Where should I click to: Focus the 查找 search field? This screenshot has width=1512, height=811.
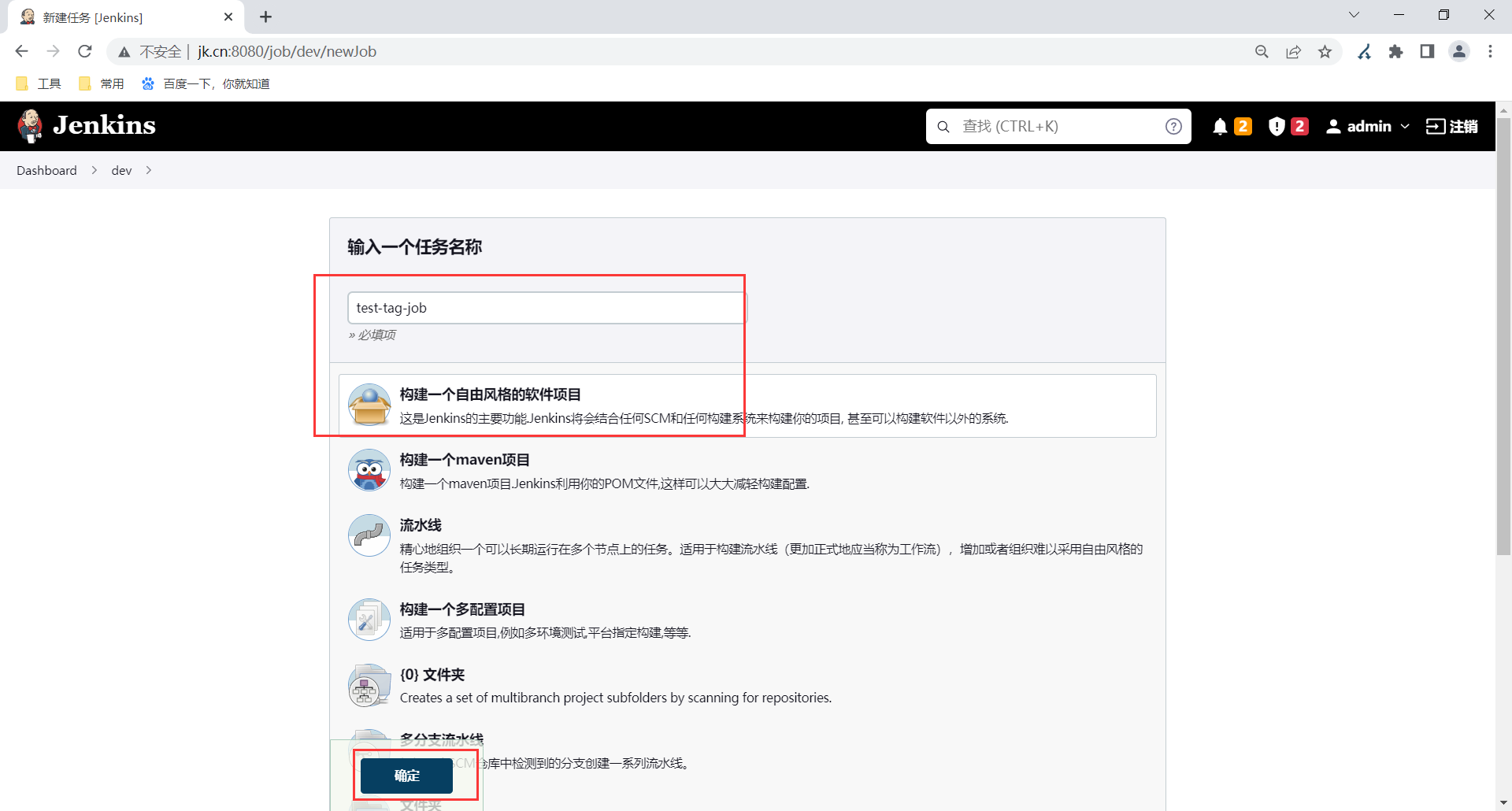[x=1058, y=126]
